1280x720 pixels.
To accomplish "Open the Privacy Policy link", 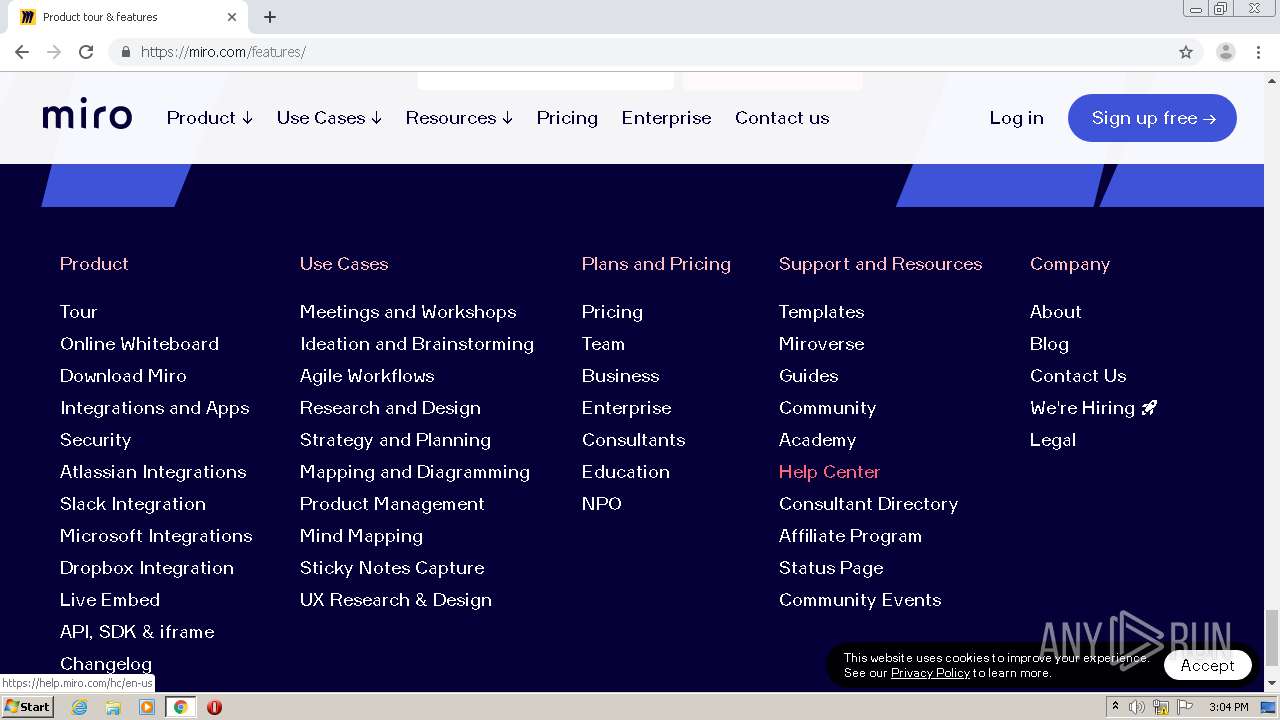I will [x=930, y=673].
